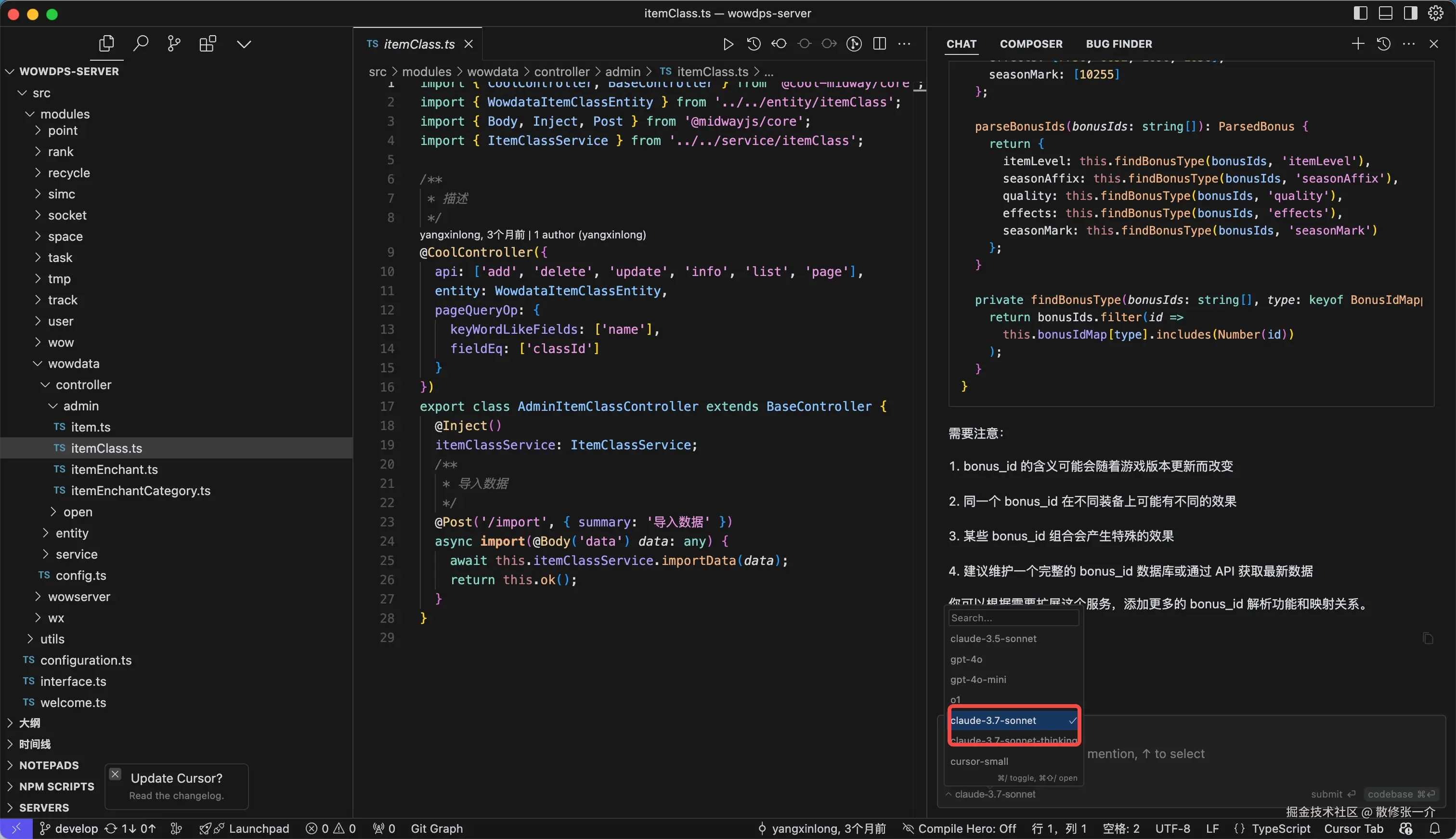Open itemEnchant.ts in file tree
1456x839 pixels.
point(114,470)
